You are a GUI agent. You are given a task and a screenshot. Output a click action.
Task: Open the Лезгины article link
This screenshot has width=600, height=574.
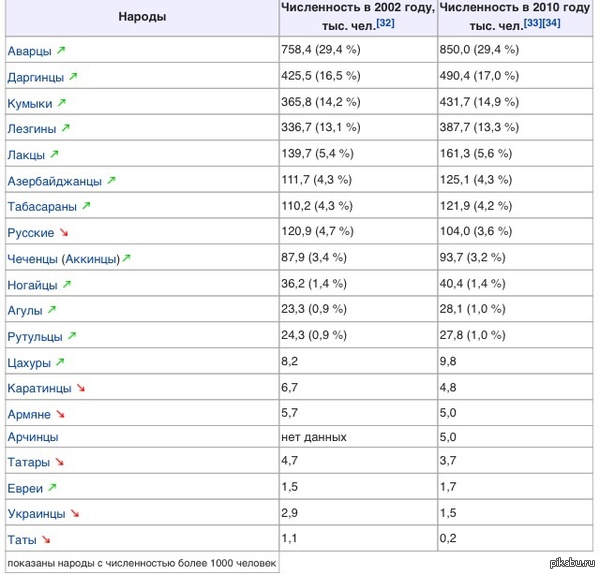click(x=31, y=128)
